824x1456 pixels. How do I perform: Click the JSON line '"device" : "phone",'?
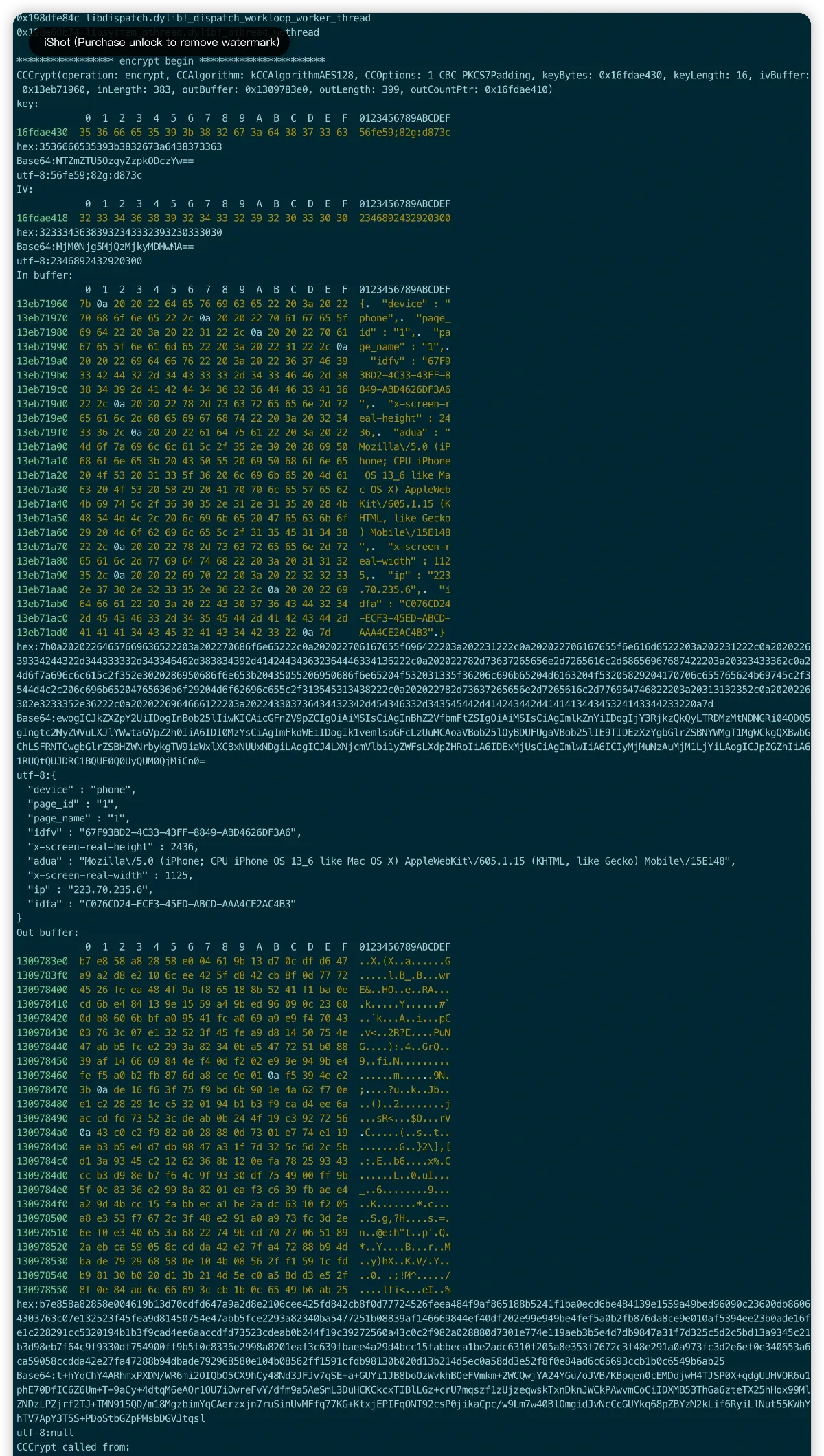[82, 790]
